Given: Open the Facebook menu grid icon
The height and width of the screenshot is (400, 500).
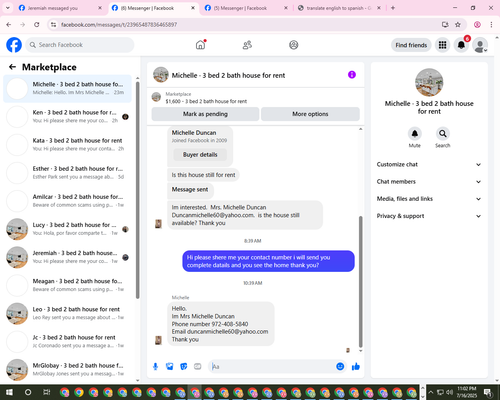Looking at the screenshot, I should [x=442, y=45].
